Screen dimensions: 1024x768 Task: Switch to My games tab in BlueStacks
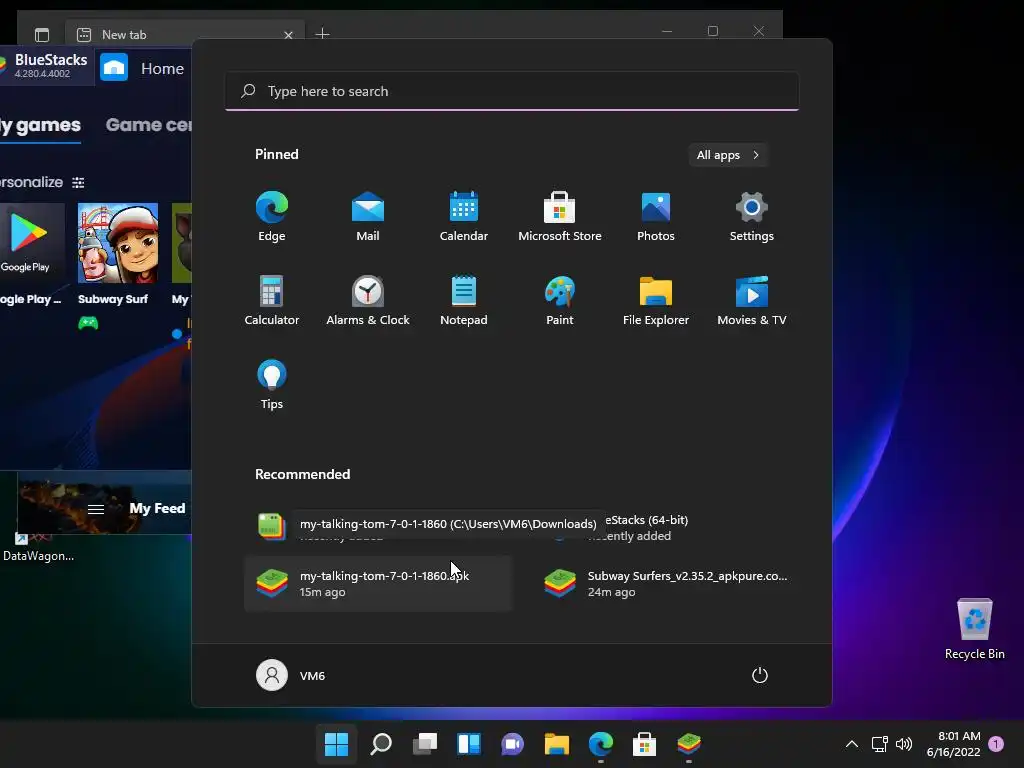tap(40, 125)
